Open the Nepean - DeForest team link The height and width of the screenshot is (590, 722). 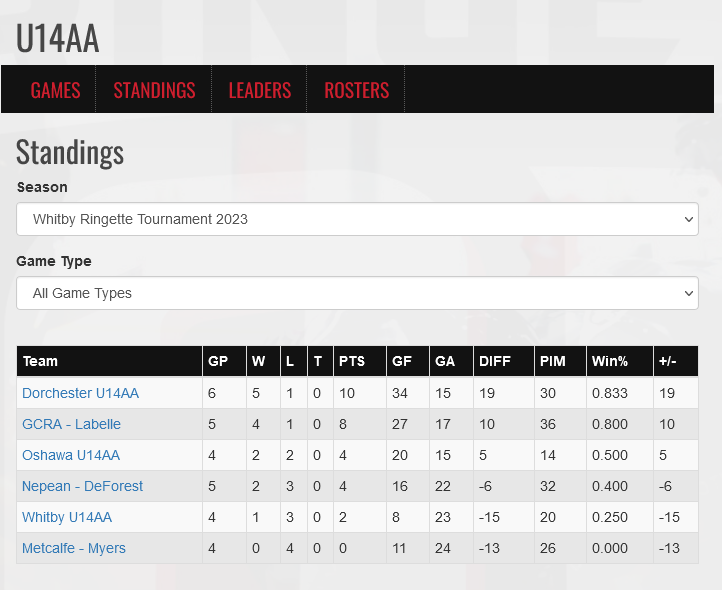coord(82,486)
